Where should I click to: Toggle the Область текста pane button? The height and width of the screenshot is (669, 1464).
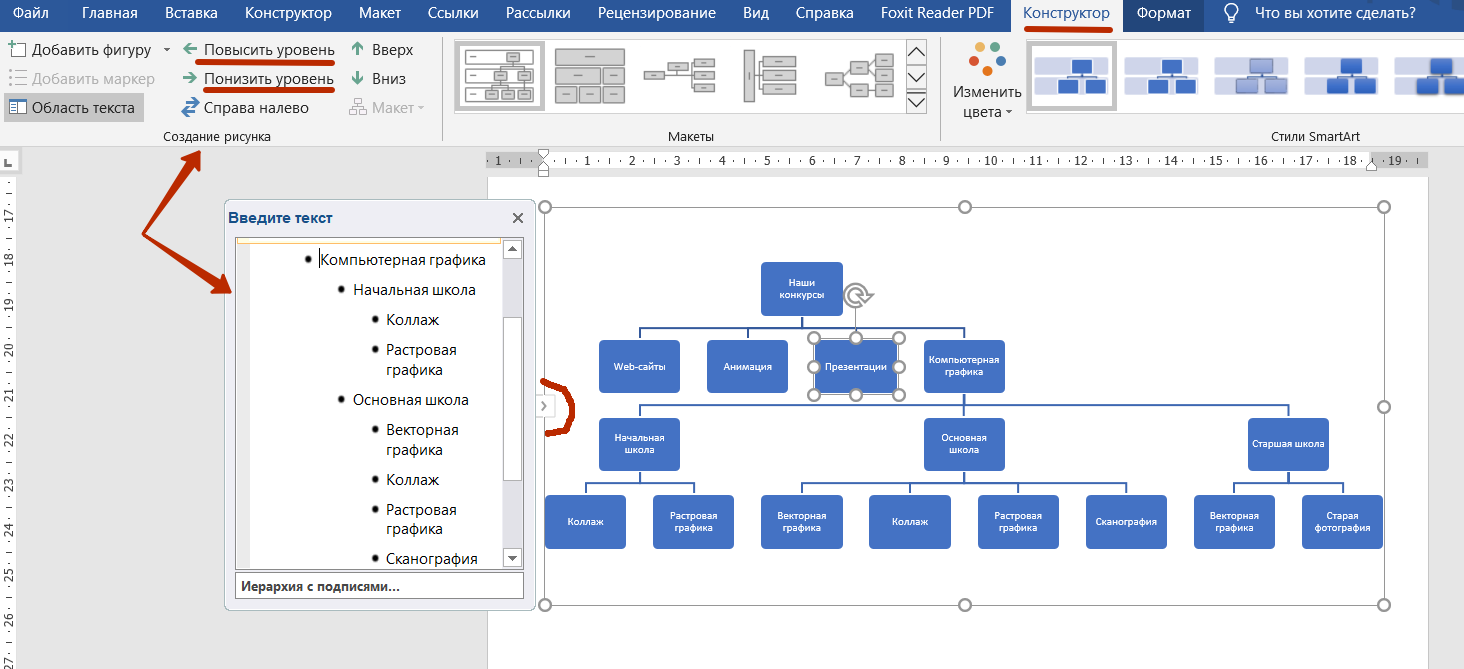74,108
